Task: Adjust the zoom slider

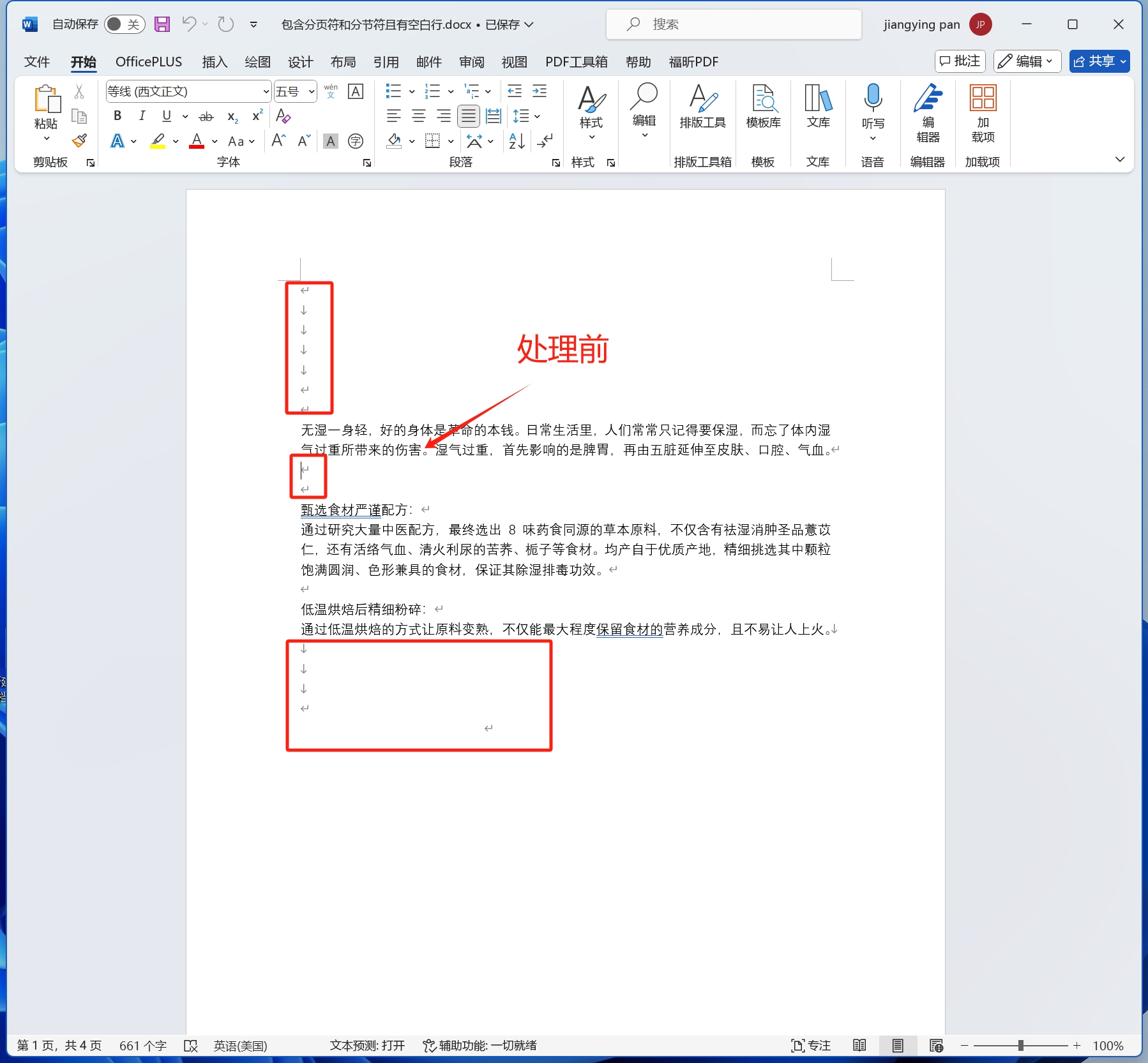Action: 1020,1046
